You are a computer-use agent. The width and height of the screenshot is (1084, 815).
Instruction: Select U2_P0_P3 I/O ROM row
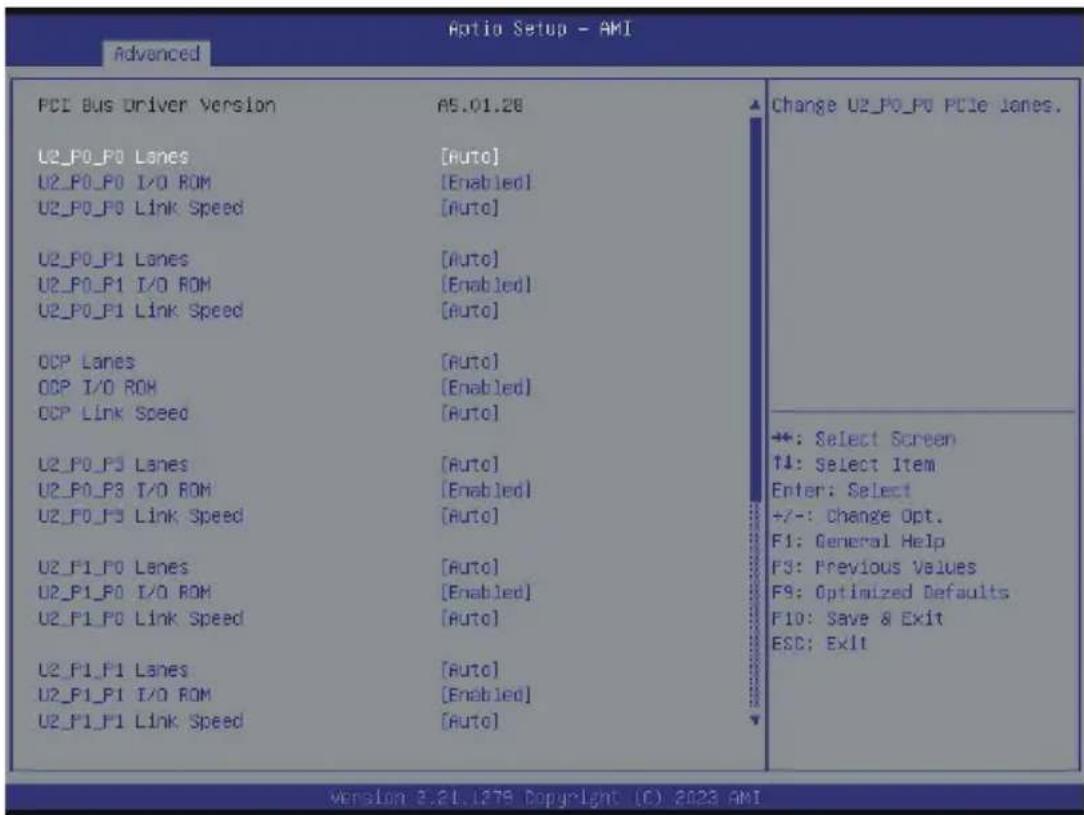coord(124,490)
